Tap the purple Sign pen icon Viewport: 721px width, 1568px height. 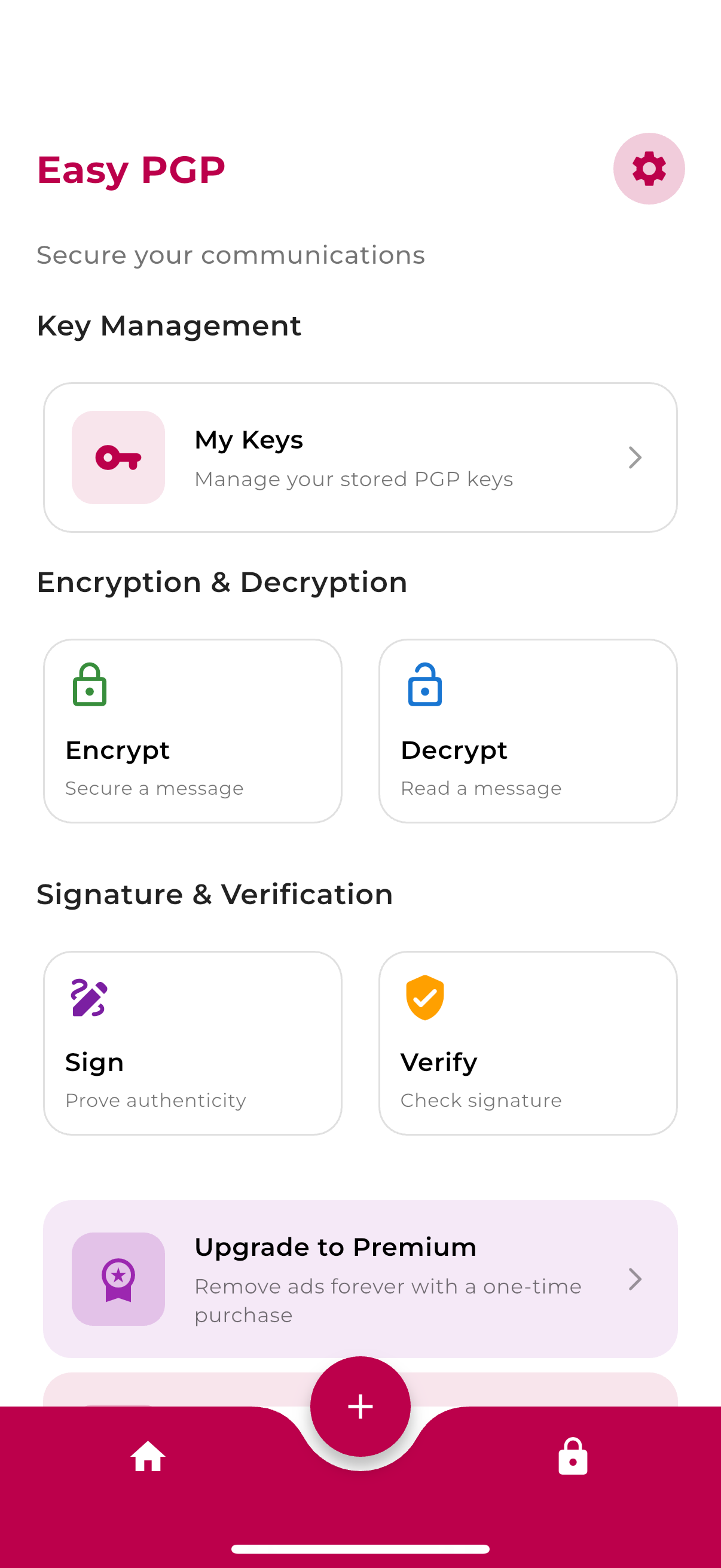click(x=90, y=996)
